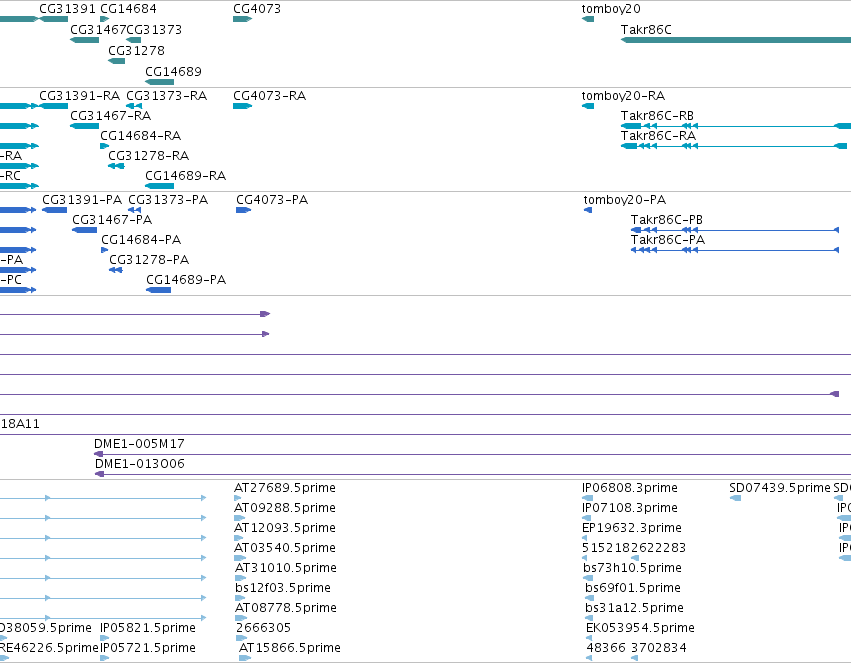
Task: Click the CG31278-PA protein label
Action: click(x=149, y=260)
